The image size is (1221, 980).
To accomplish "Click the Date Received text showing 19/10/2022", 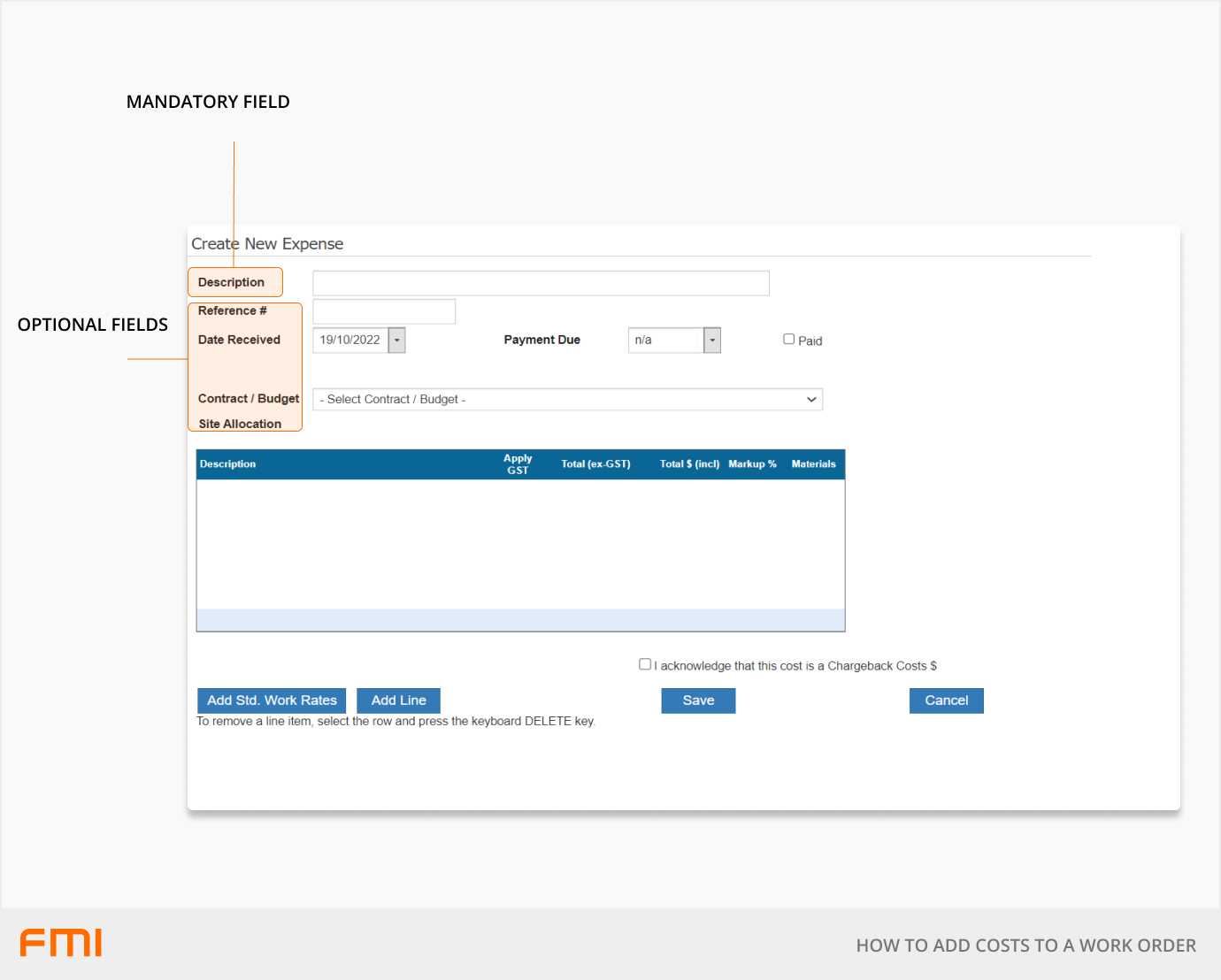I will click(350, 341).
